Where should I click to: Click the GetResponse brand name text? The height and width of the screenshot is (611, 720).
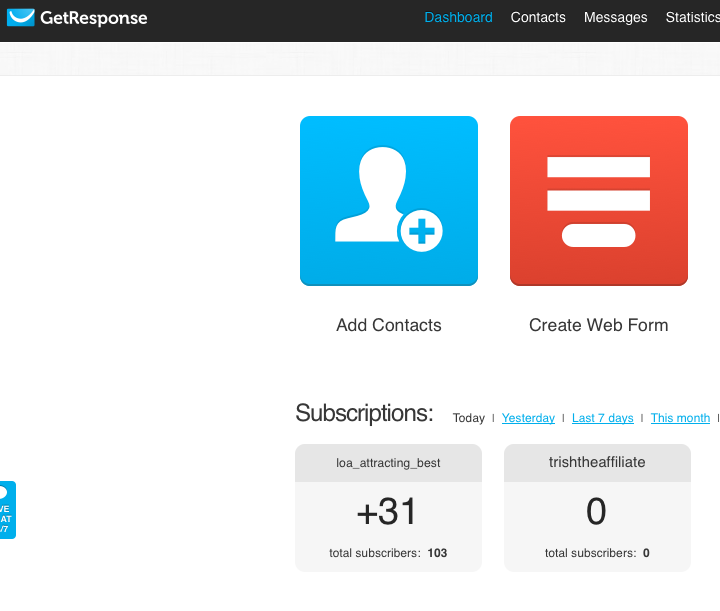pyautogui.click(x=94, y=18)
